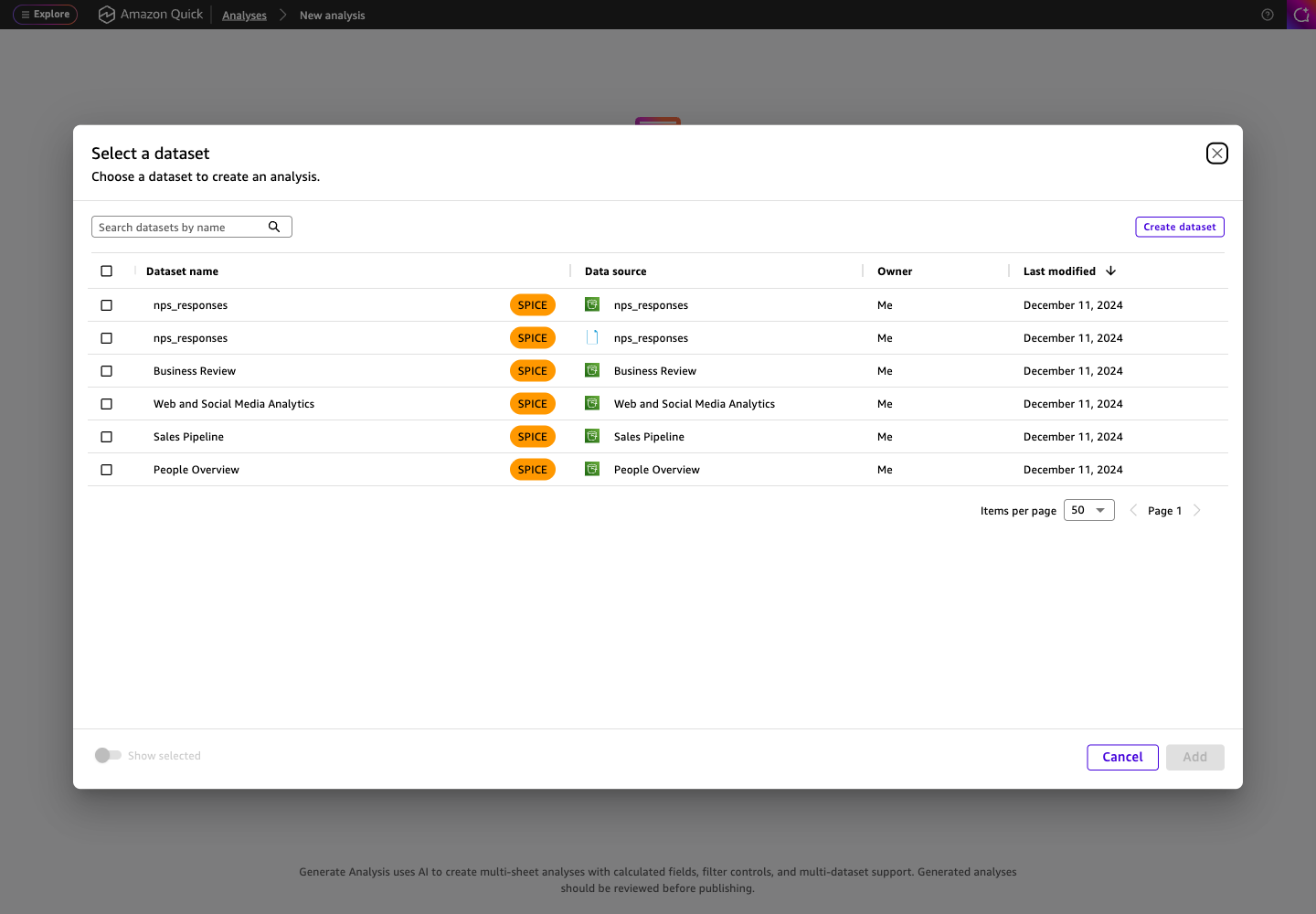1316x914 pixels.
Task: Select the Business Review checkbox
Action: click(107, 371)
